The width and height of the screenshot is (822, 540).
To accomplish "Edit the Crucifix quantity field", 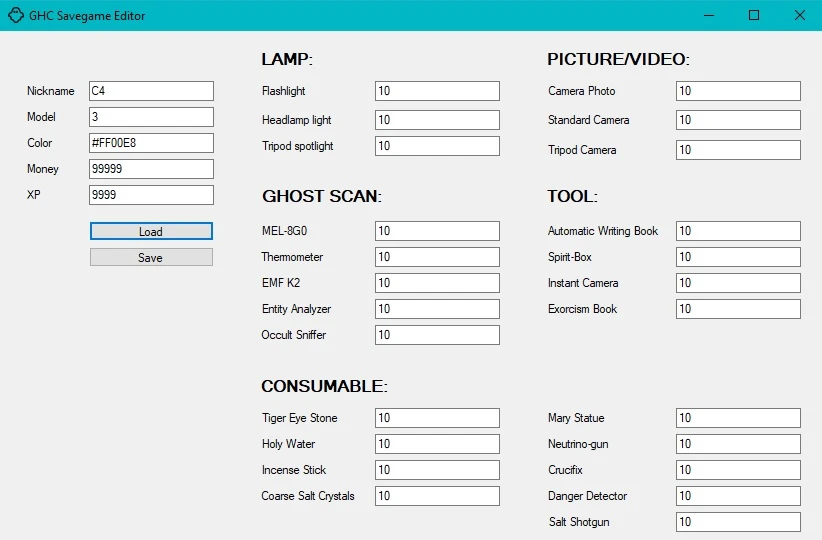I will click(x=738, y=470).
